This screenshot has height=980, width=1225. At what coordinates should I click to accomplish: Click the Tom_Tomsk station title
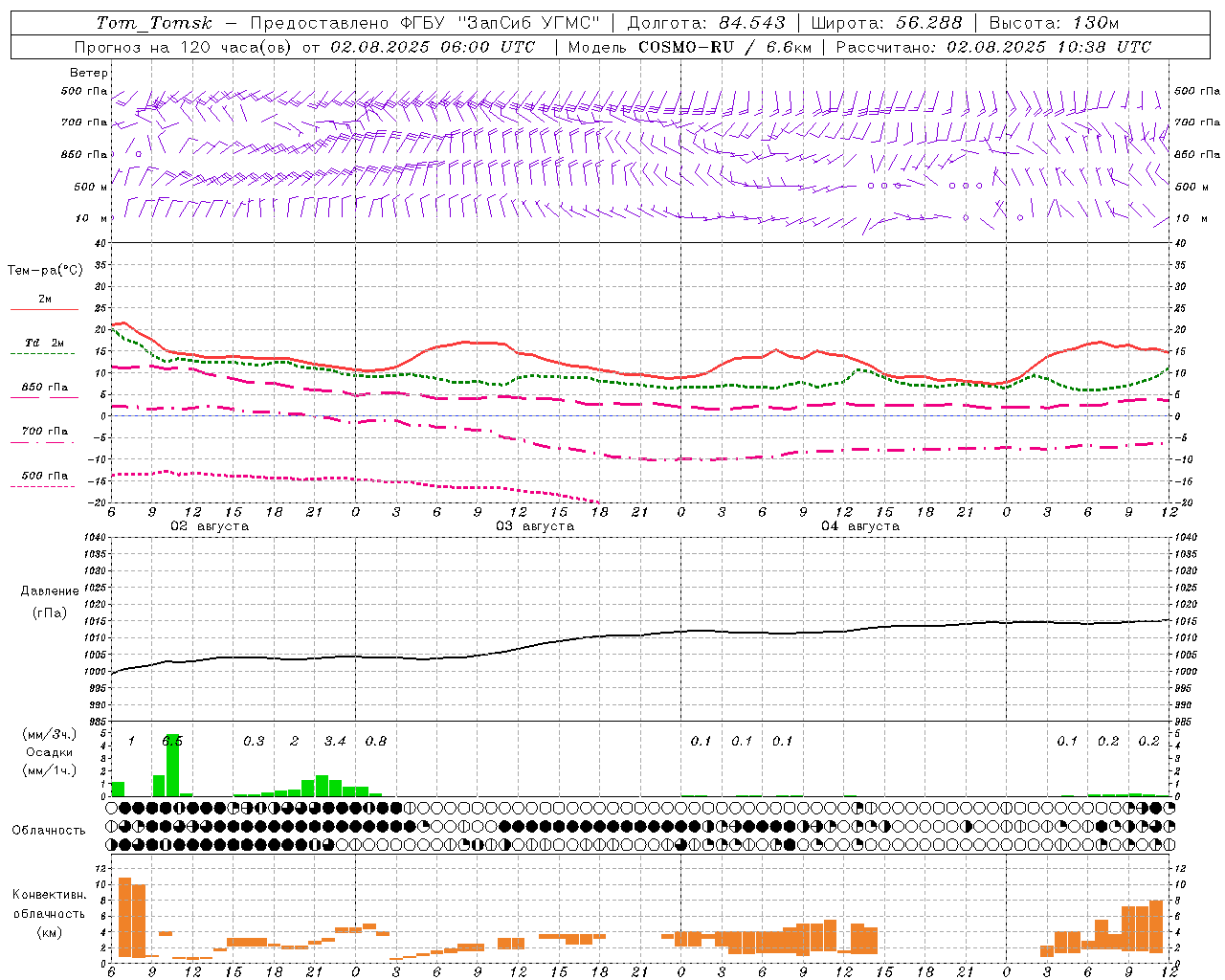pyautogui.click(x=154, y=23)
